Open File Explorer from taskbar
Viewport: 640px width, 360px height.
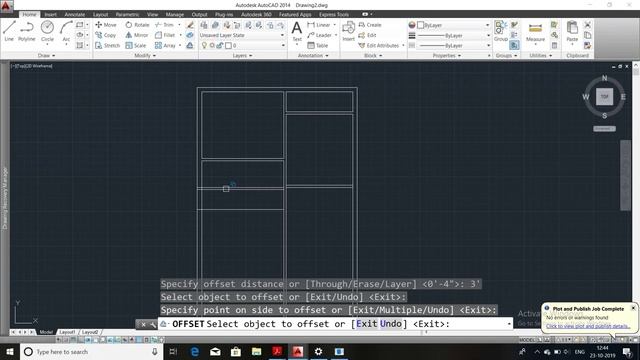click(256, 351)
